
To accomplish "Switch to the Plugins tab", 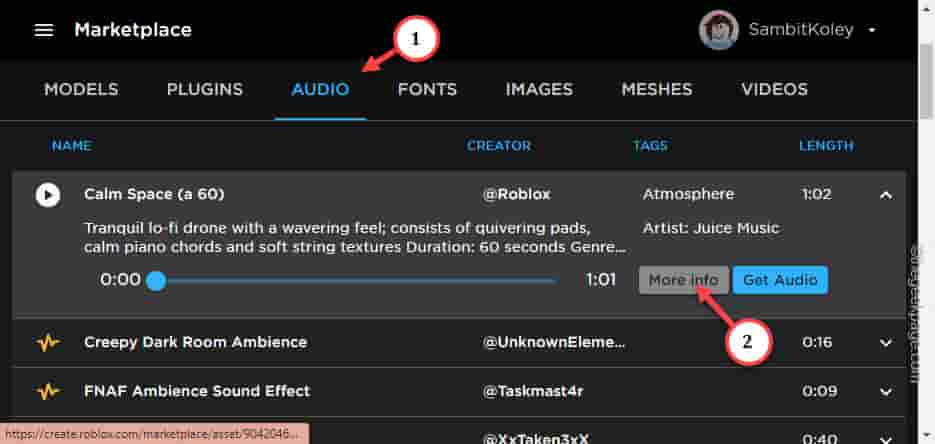I will [205, 89].
